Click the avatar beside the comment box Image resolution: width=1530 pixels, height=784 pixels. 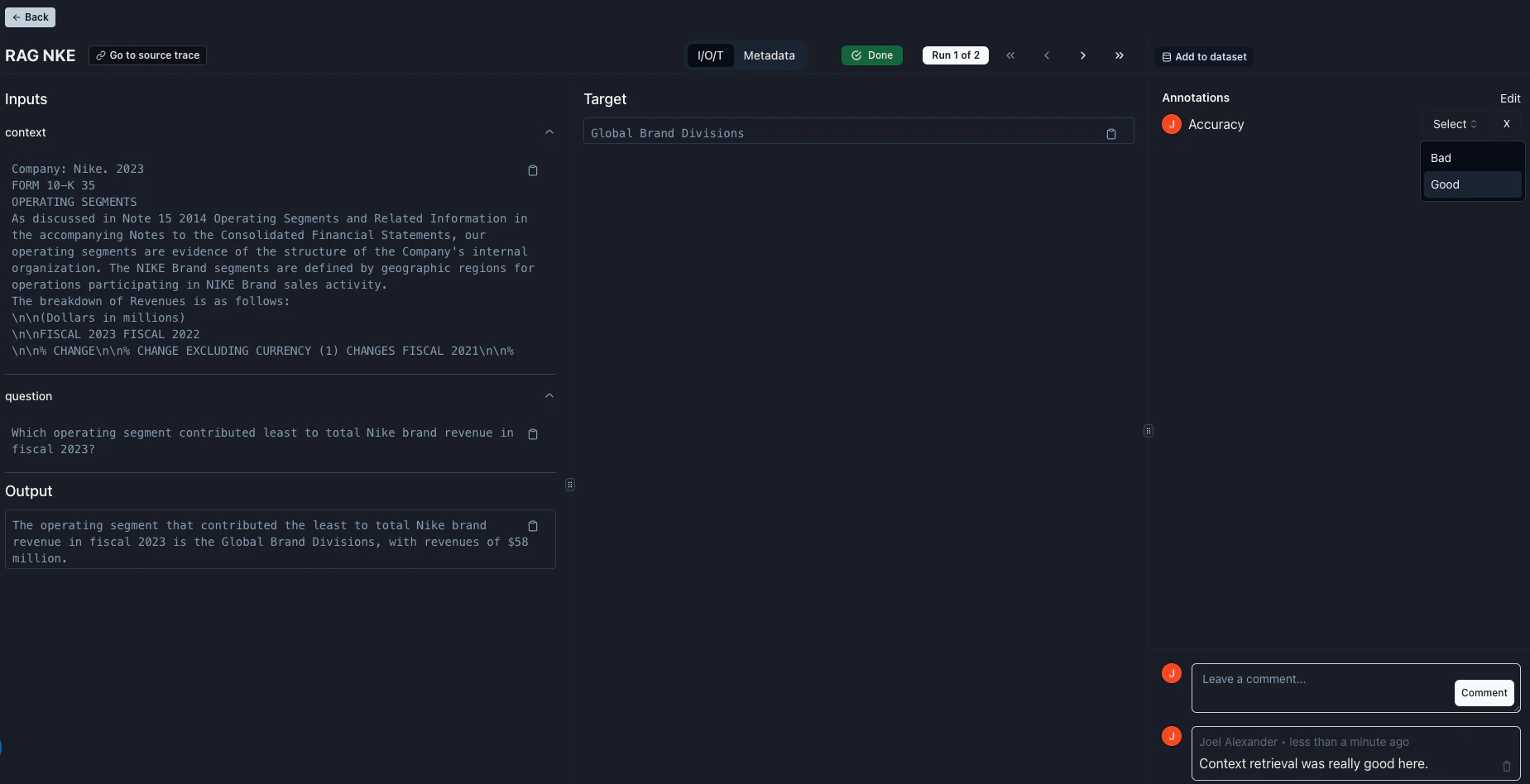click(x=1172, y=673)
